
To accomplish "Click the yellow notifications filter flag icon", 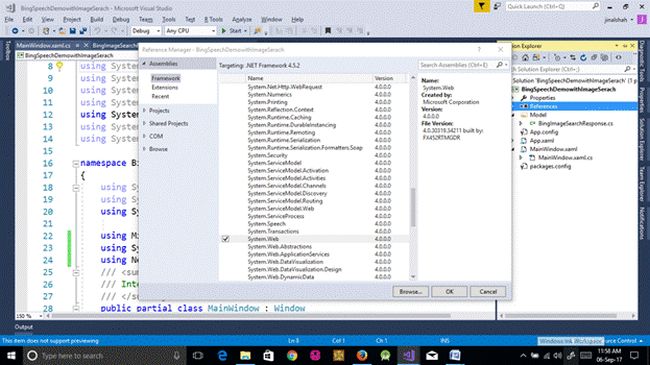I will click(481, 6).
